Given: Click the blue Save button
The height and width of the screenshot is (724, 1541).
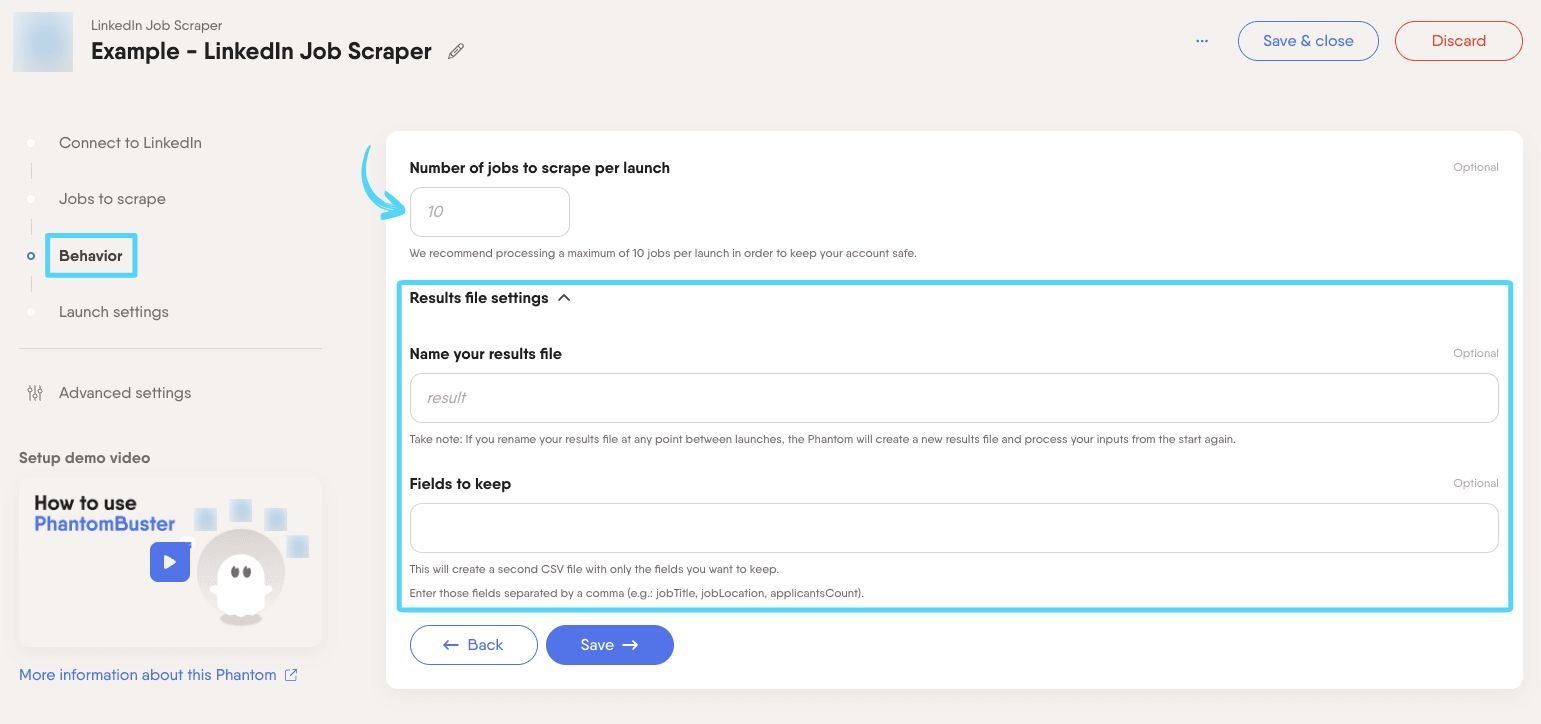Looking at the screenshot, I should coord(610,645).
